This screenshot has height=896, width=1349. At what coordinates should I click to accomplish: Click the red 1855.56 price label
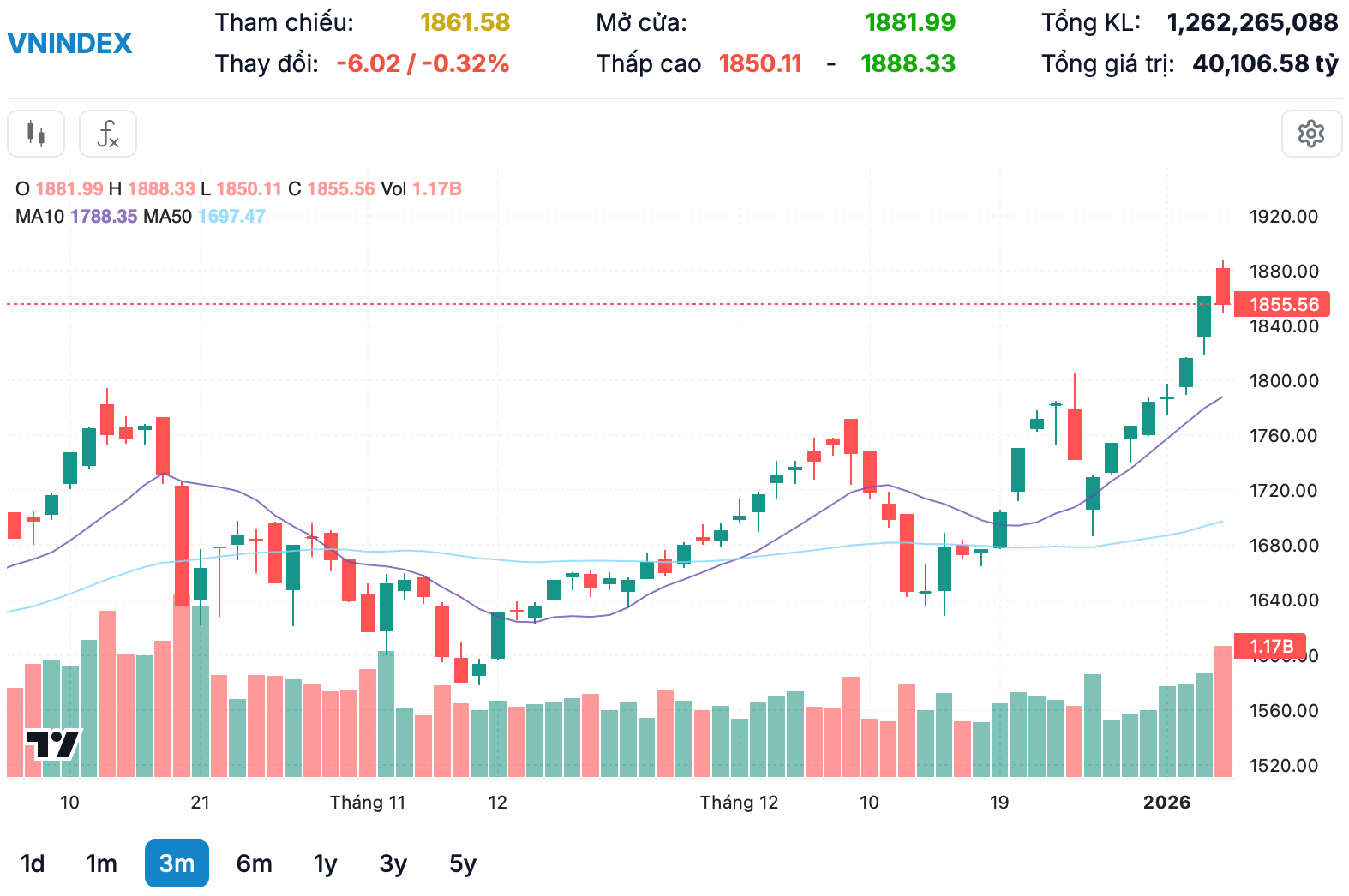coord(1283,304)
